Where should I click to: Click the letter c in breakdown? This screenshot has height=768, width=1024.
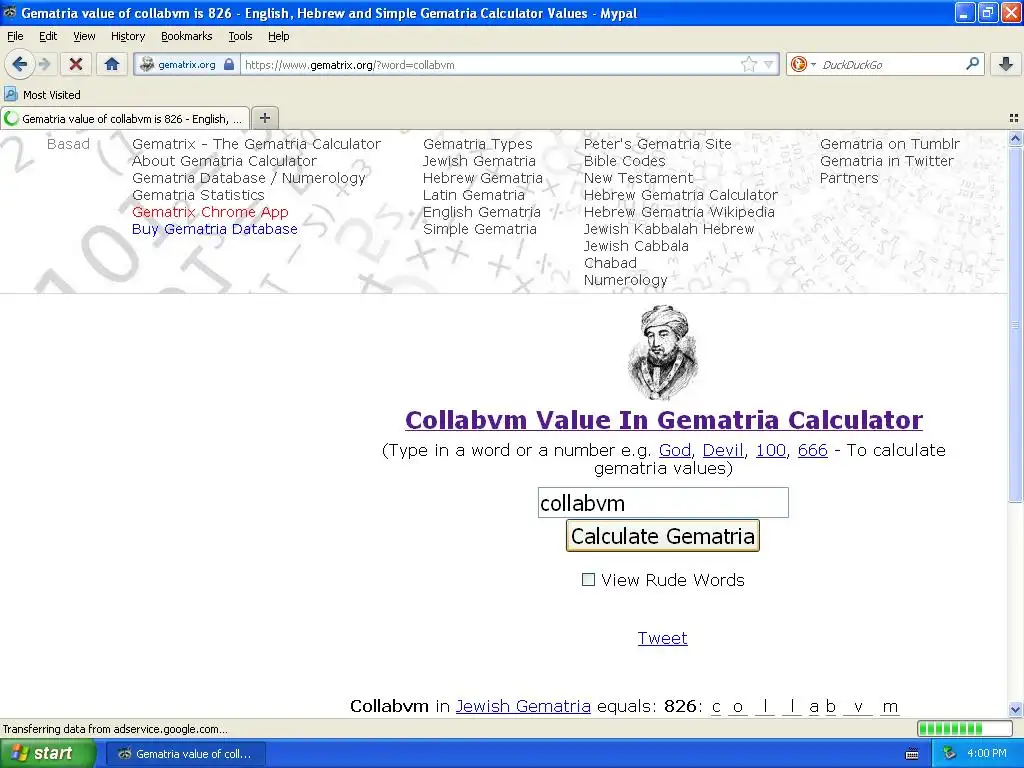pos(716,707)
